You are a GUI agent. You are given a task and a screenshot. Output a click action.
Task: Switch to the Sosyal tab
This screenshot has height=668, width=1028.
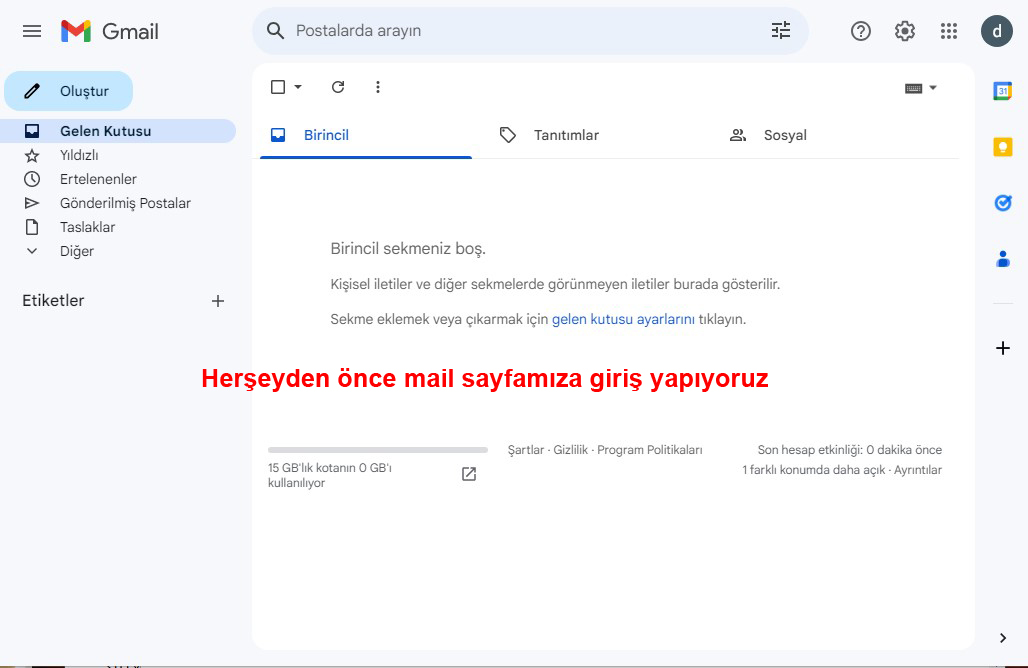coord(785,135)
